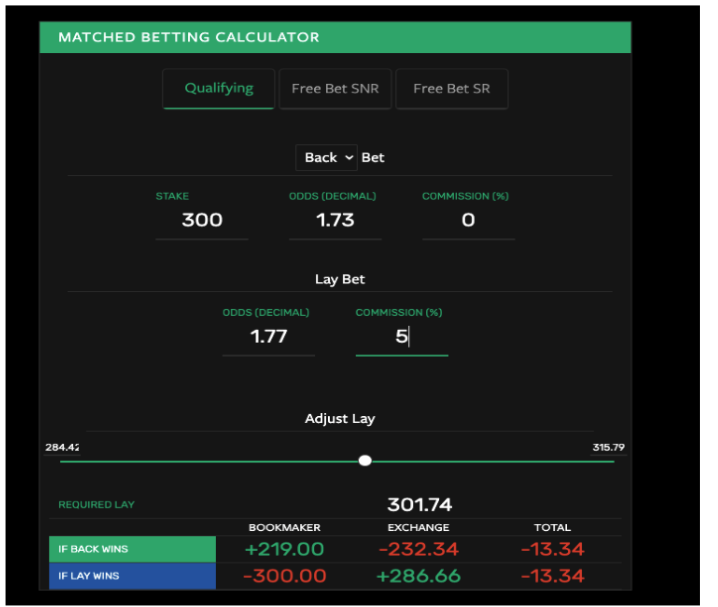Edit the back bet commission field showing 0
Image resolution: width=718 pixels, height=607 pixels.
tap(468, 220)
